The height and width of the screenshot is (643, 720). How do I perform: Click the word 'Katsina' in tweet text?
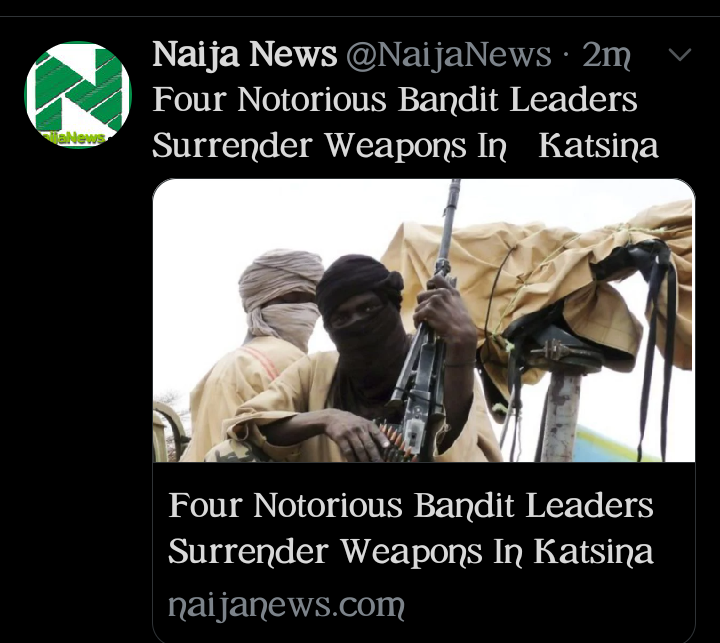click(x=598, y=146)
